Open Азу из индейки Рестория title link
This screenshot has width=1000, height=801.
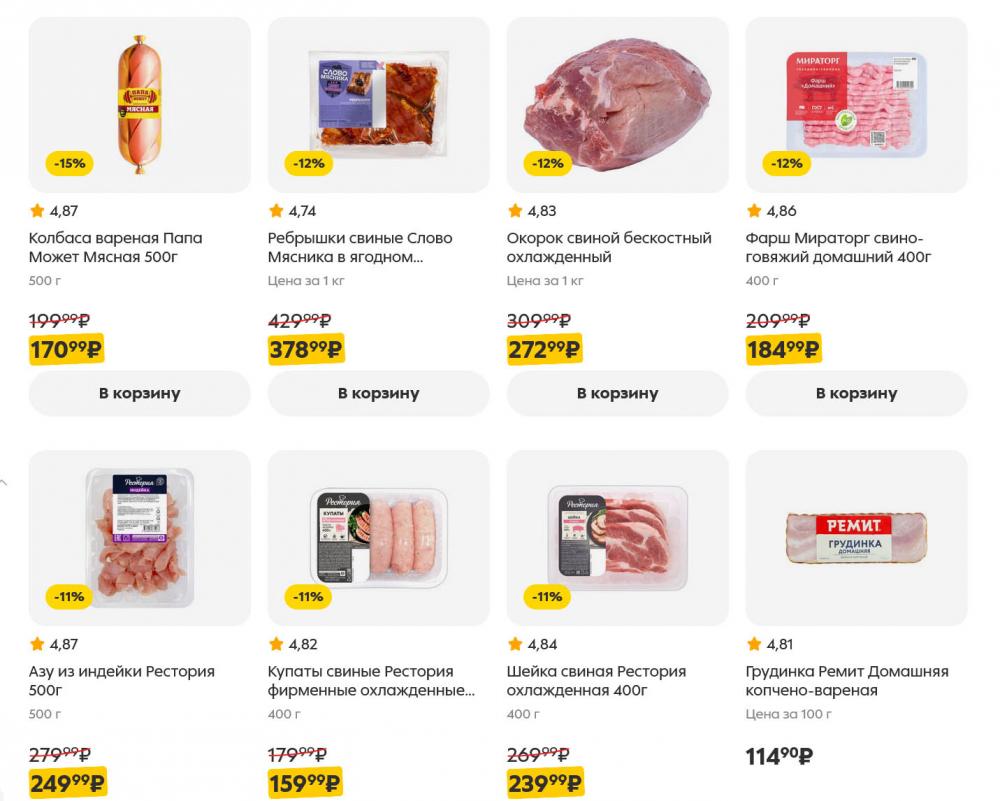(122, 681)
